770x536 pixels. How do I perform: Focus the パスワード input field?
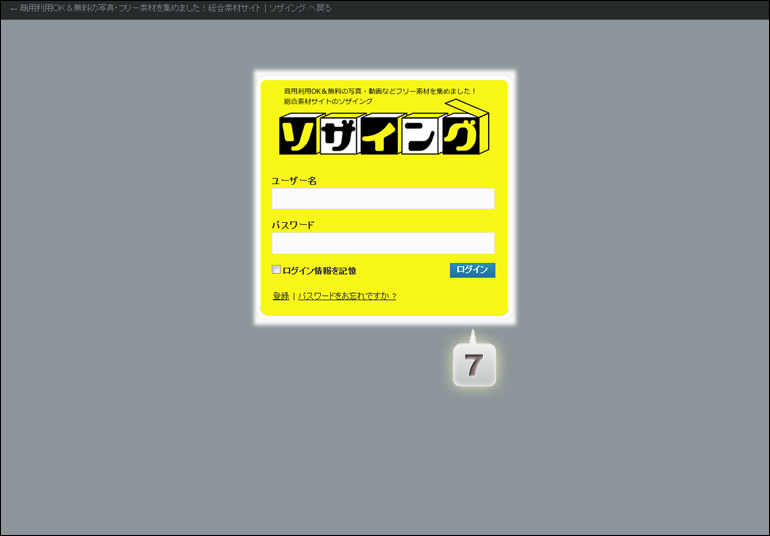(x=383, y=243)
